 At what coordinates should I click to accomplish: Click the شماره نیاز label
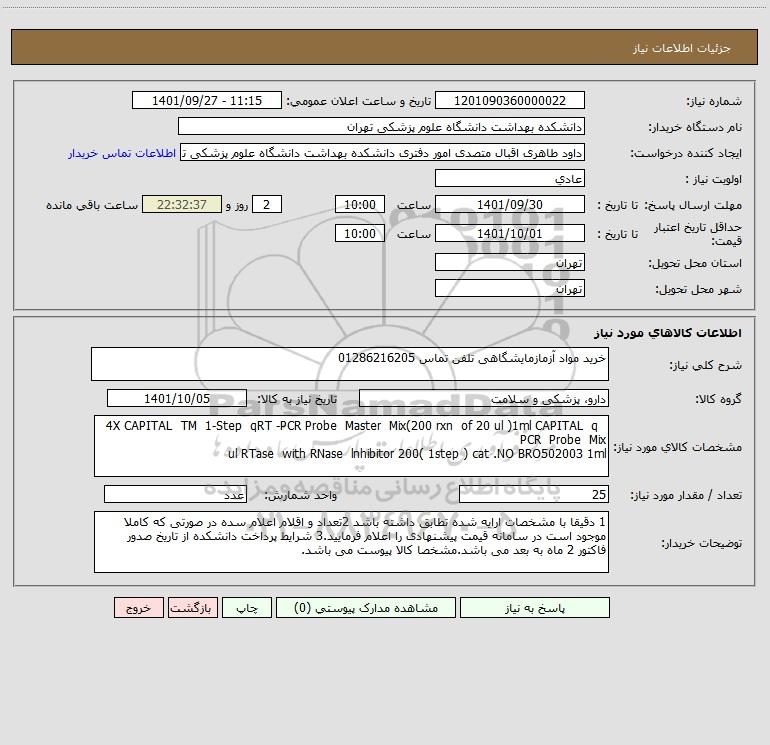(x=714, y=101)
